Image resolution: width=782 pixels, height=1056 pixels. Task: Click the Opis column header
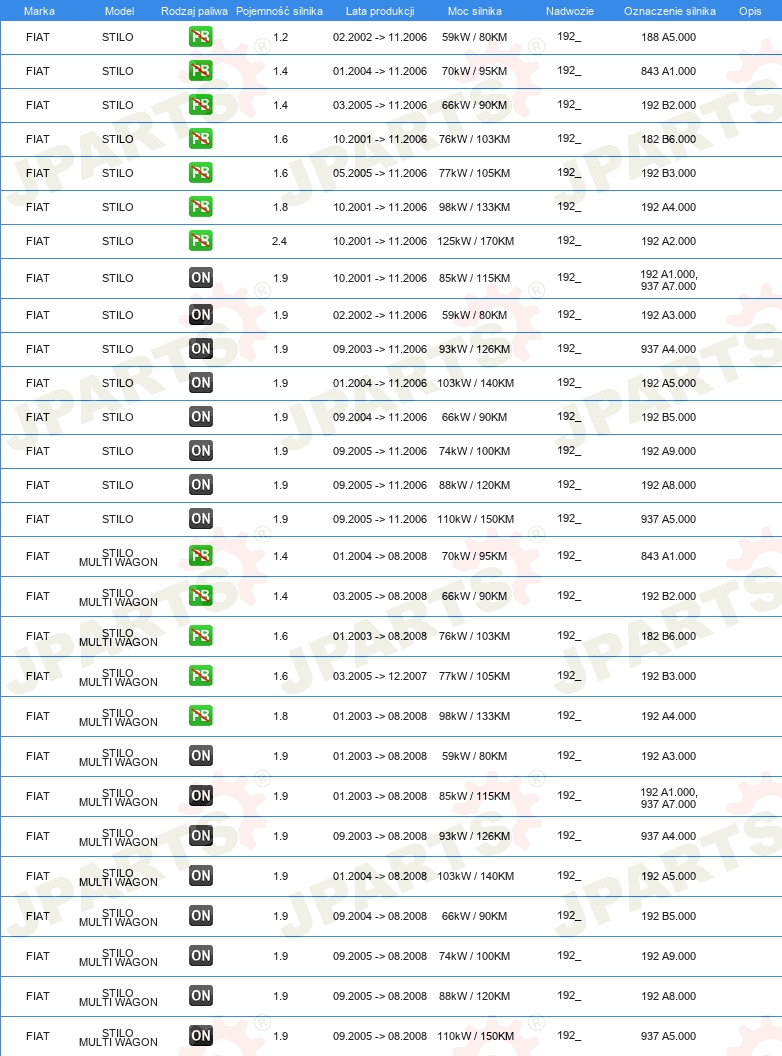[x=750, y=11]
